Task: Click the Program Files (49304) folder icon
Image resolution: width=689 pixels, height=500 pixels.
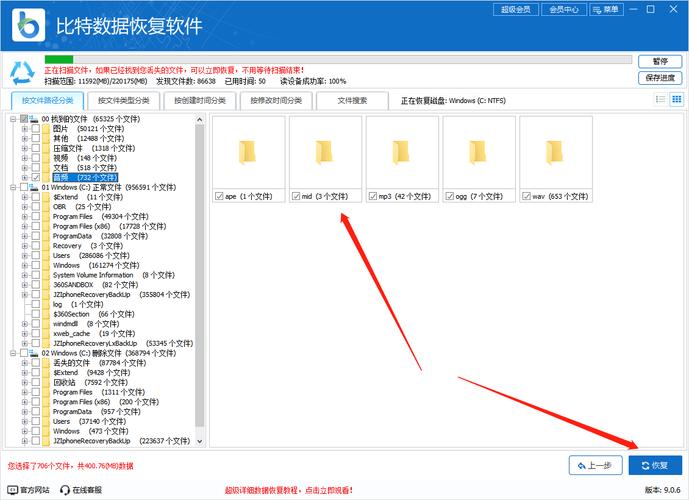Action: click(46, 217)
